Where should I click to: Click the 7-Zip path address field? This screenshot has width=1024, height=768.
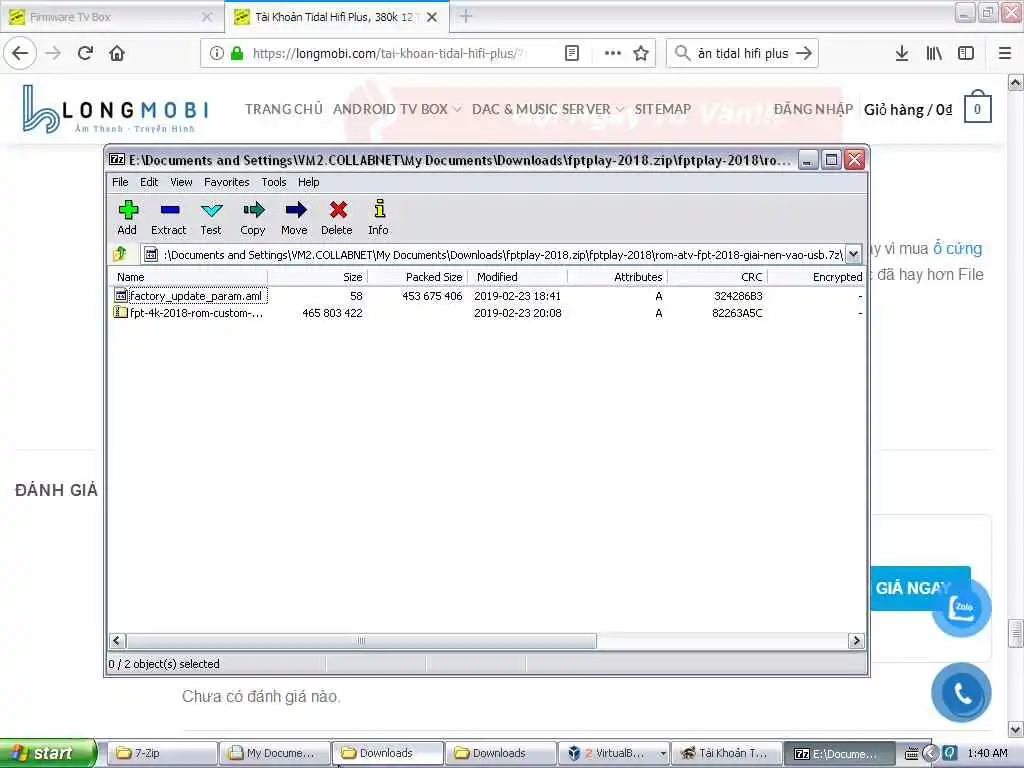click(x=494, y=254)
